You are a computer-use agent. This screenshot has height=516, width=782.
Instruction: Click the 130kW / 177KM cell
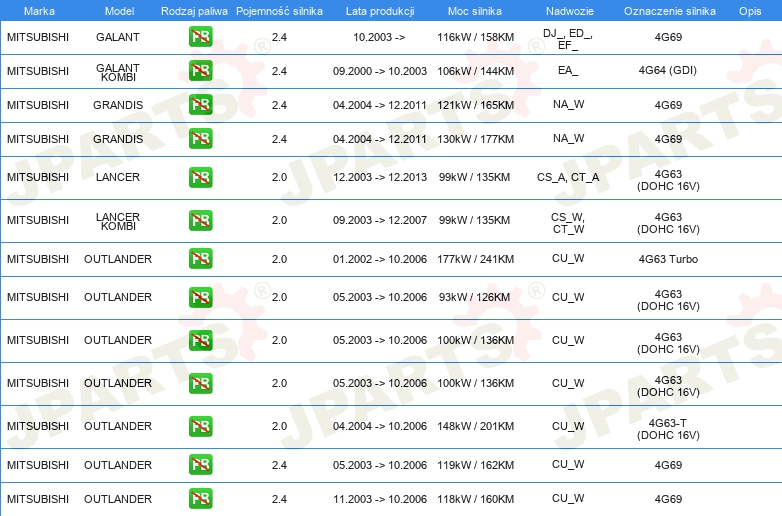pyautogui.click(x=475, y=139)
